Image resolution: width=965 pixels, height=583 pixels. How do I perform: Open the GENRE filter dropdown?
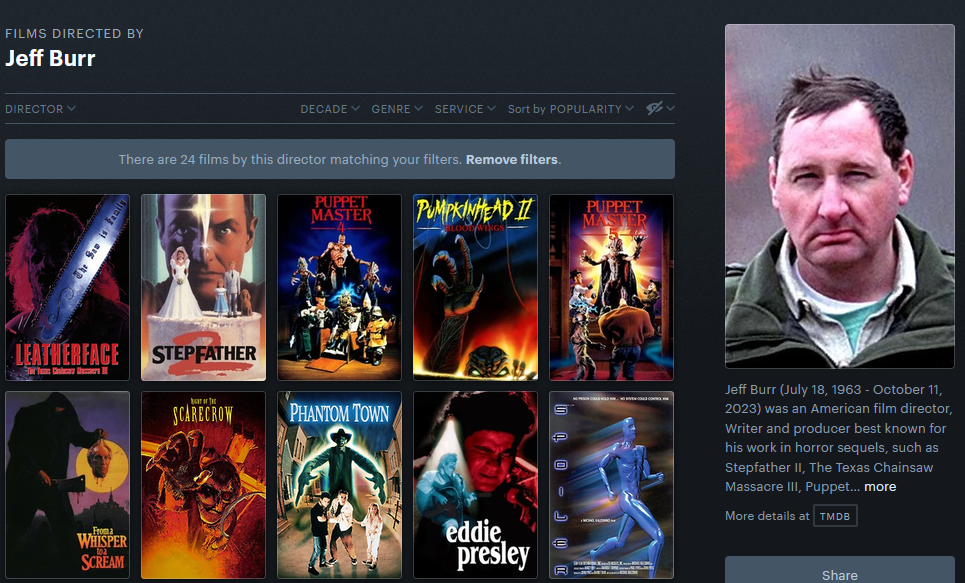pyautogui.click(x=397, y=109)
